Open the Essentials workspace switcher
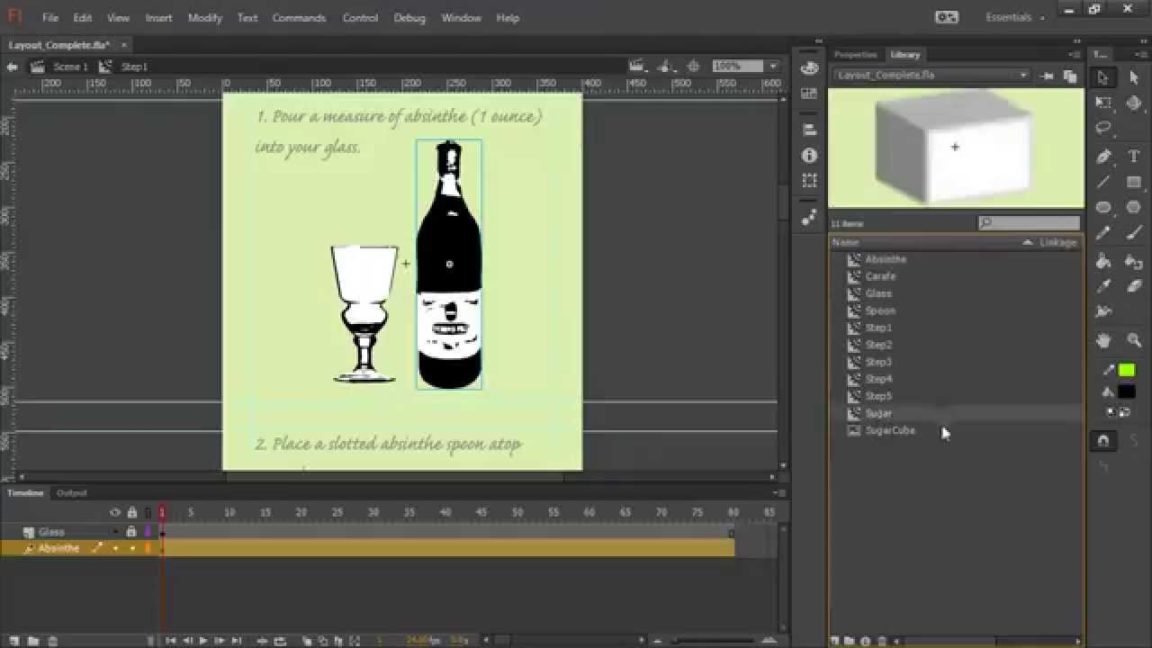The width and height of the screenshot is (1152, 648). (x=1010, y=17)
